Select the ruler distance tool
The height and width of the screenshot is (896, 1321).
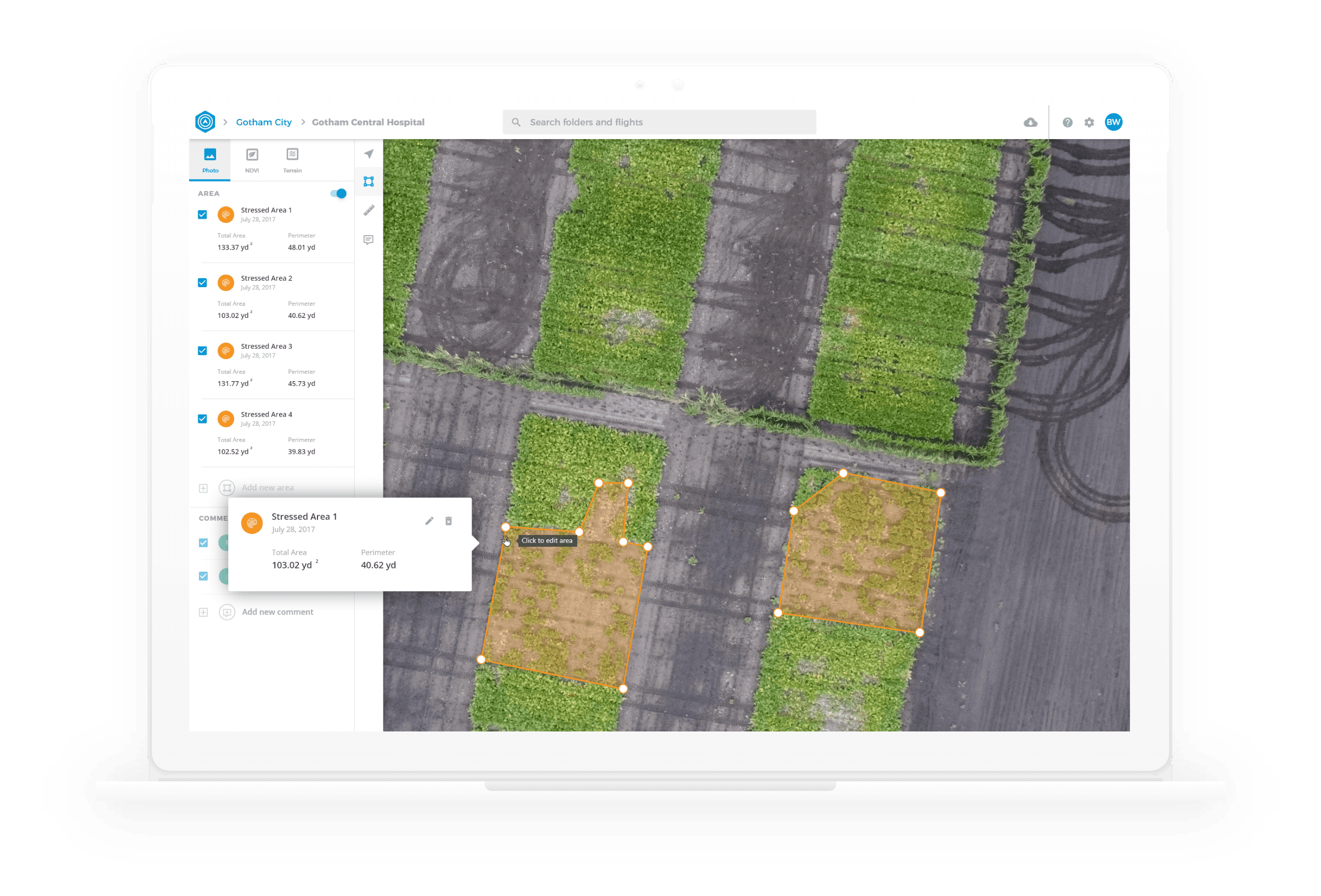368,211
